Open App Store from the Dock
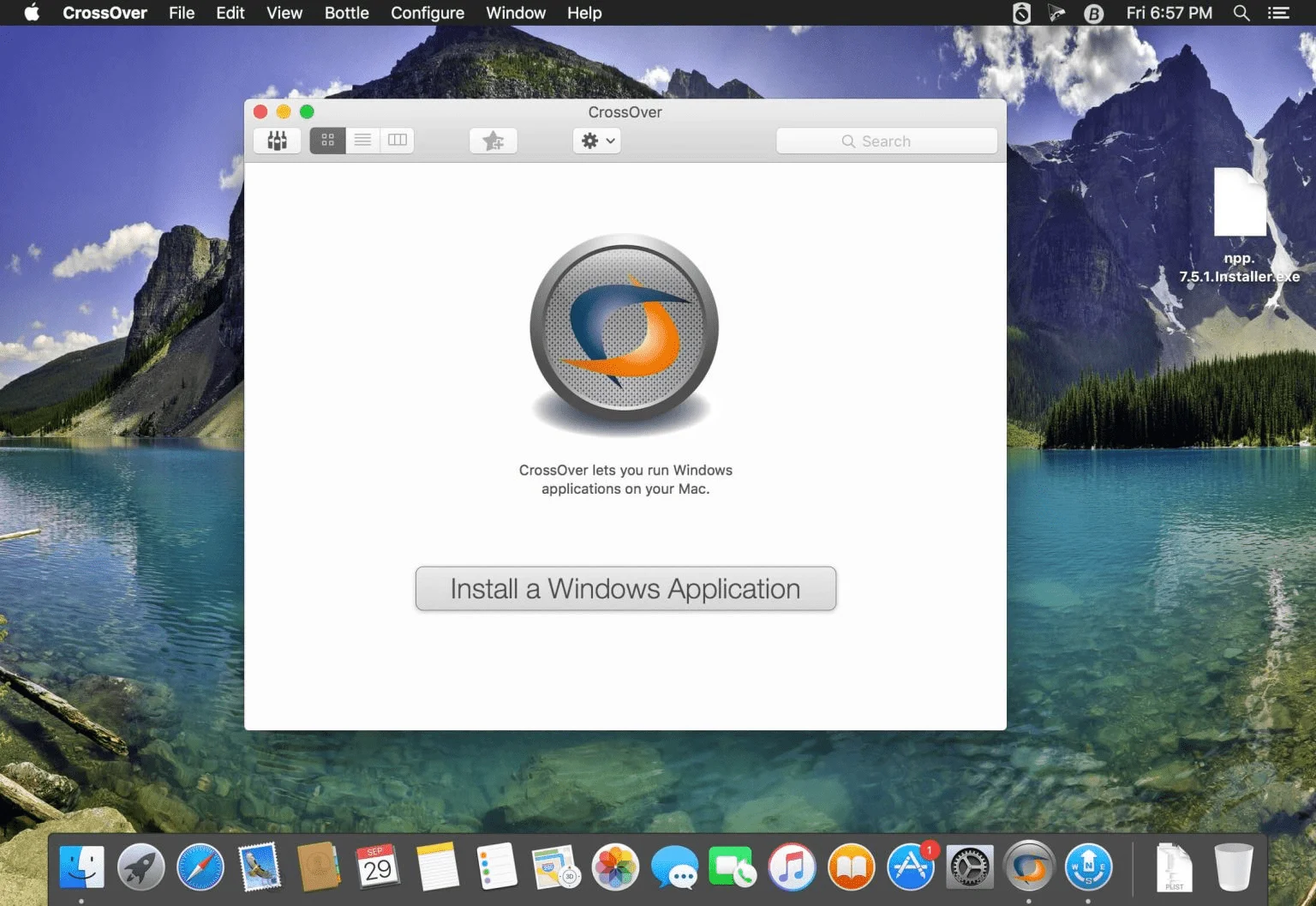This screenshot has height=906, width=1316. pyautogui.click(x=911, y=867)
